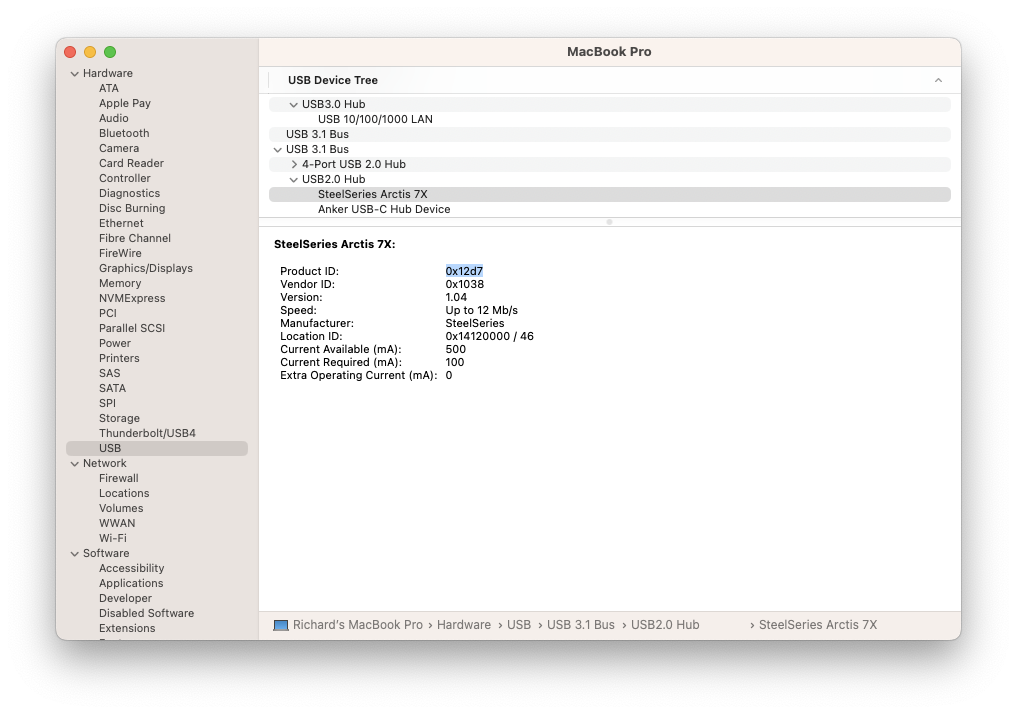This screenshot has height=714, width=1017.
Task: Click SteelSeries Arctis 7X in path bar
Action: point(818,625)
